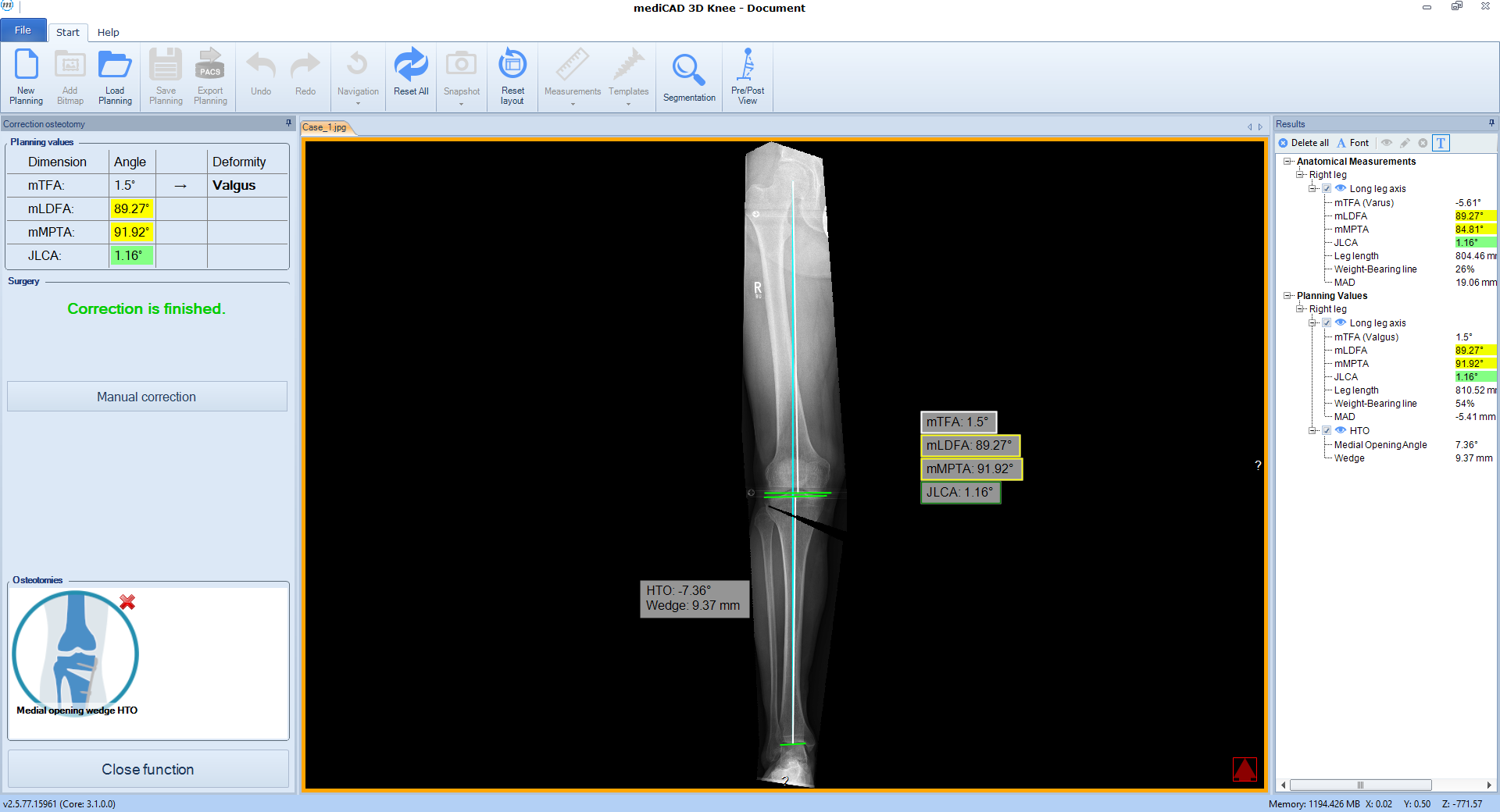
Task: Toggle the text display T icon in Results
Action: (1441, 143)
